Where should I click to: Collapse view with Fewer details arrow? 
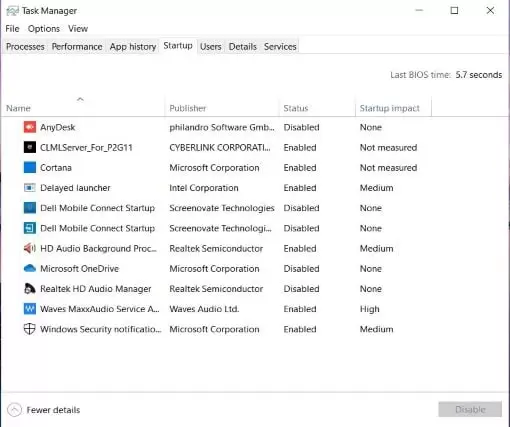pos(14,410)
